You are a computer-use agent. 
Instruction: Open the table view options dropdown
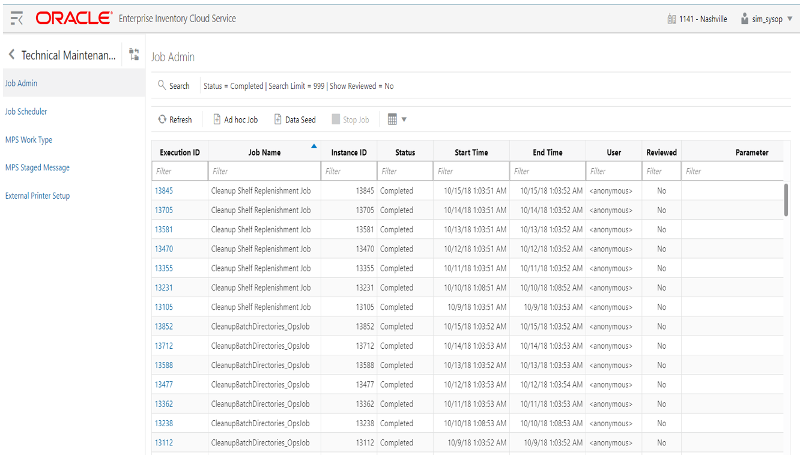tap(397, 120)
